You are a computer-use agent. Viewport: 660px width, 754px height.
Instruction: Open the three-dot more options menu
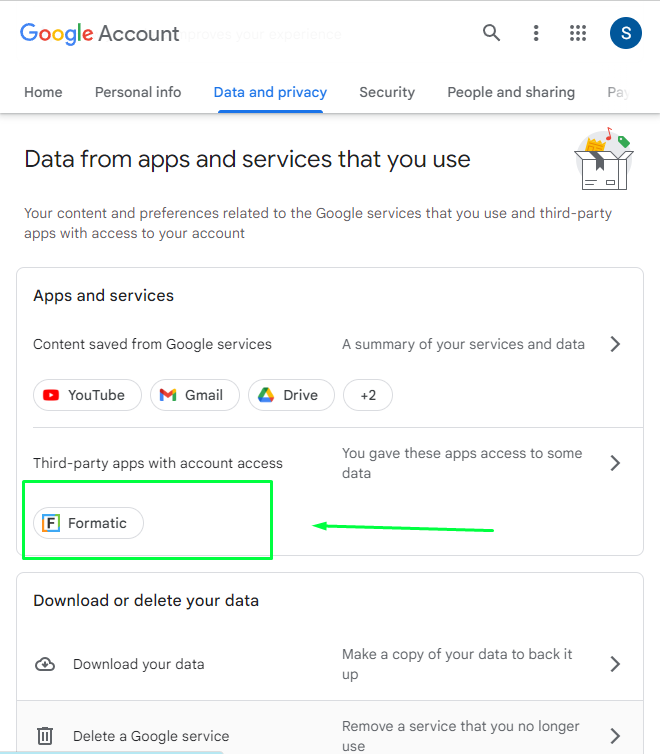pyautogui.click(x=536, y=33)
